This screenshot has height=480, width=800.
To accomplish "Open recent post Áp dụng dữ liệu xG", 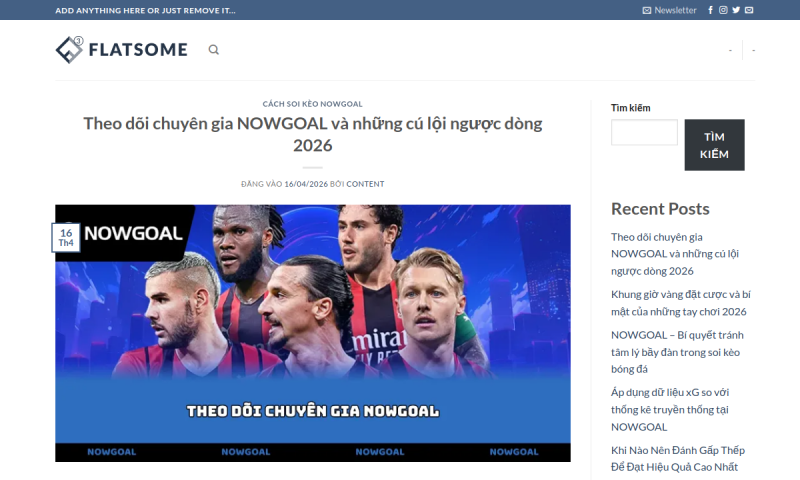I will tap(670, 410).
